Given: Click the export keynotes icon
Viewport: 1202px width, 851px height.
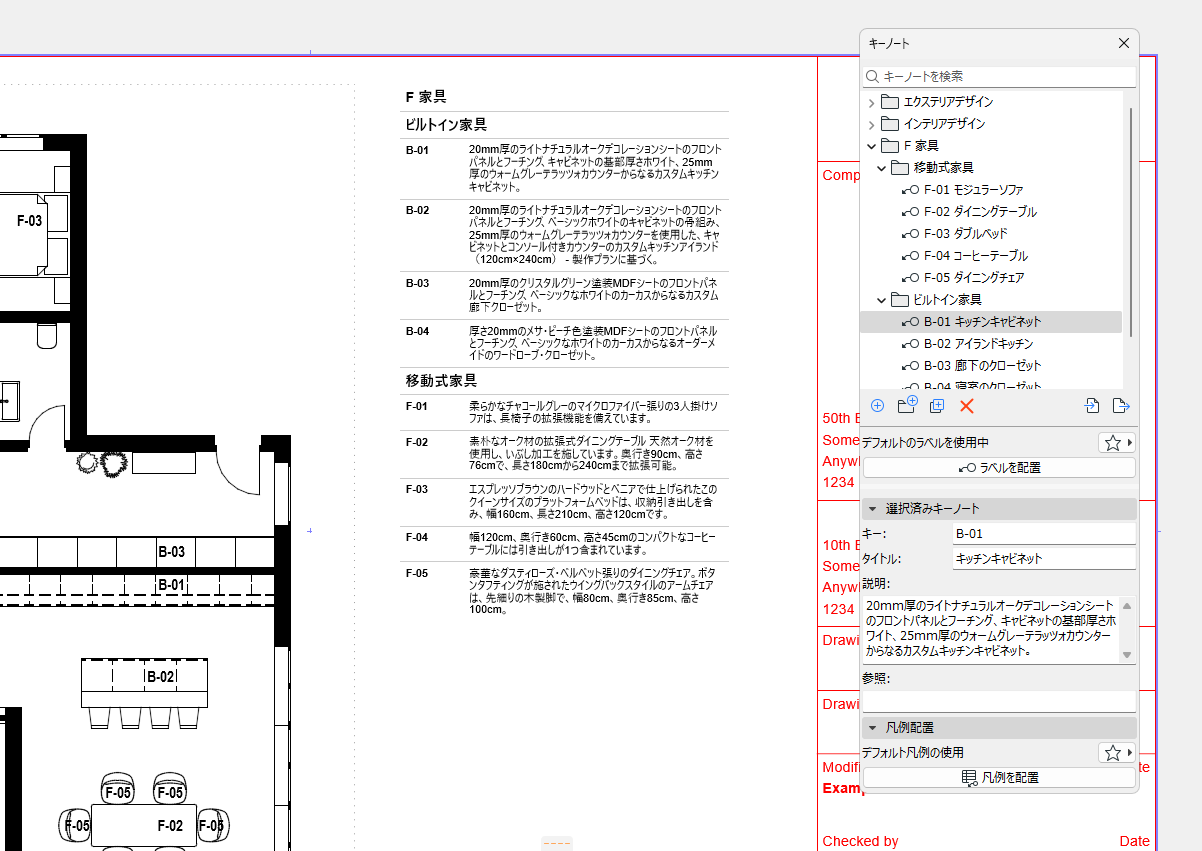Looking at the screenshot, I should coord(1120,406).
